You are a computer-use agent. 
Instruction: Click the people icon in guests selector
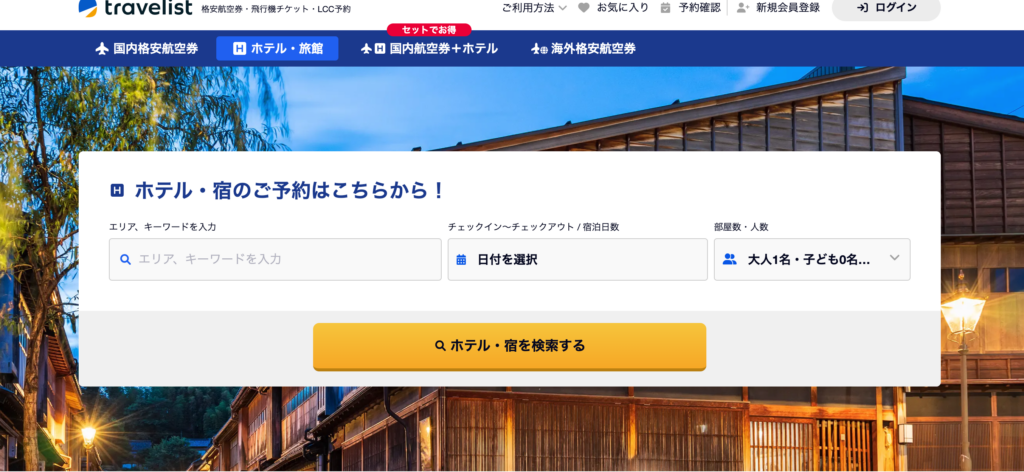729,259
